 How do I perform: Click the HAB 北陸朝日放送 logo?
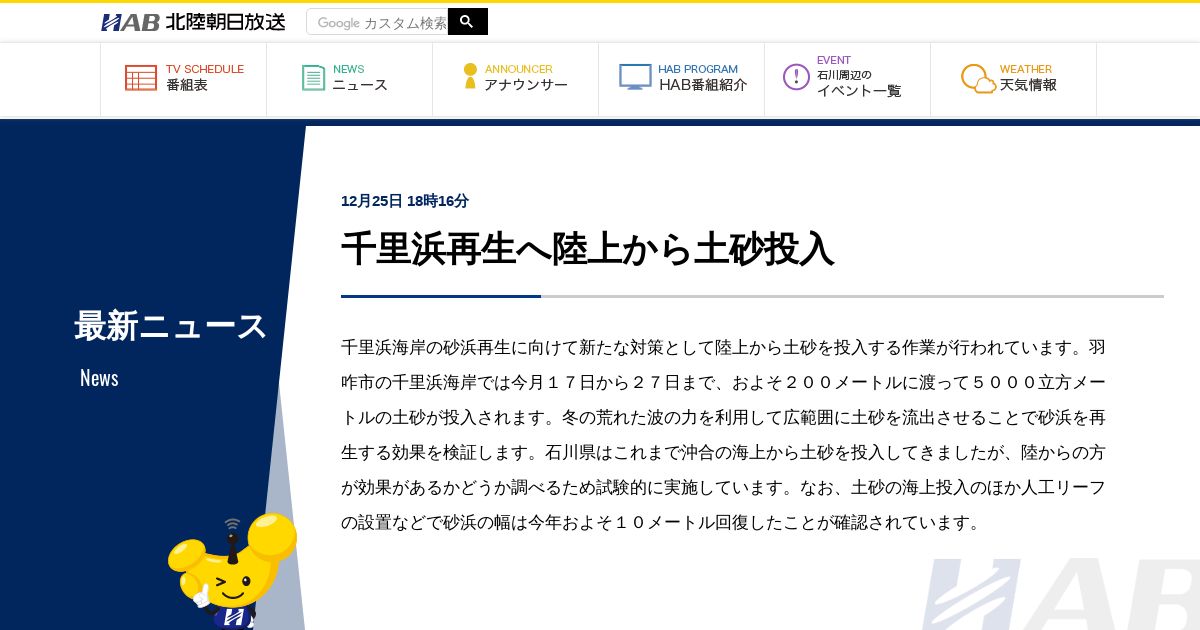(x=193, y=22)
